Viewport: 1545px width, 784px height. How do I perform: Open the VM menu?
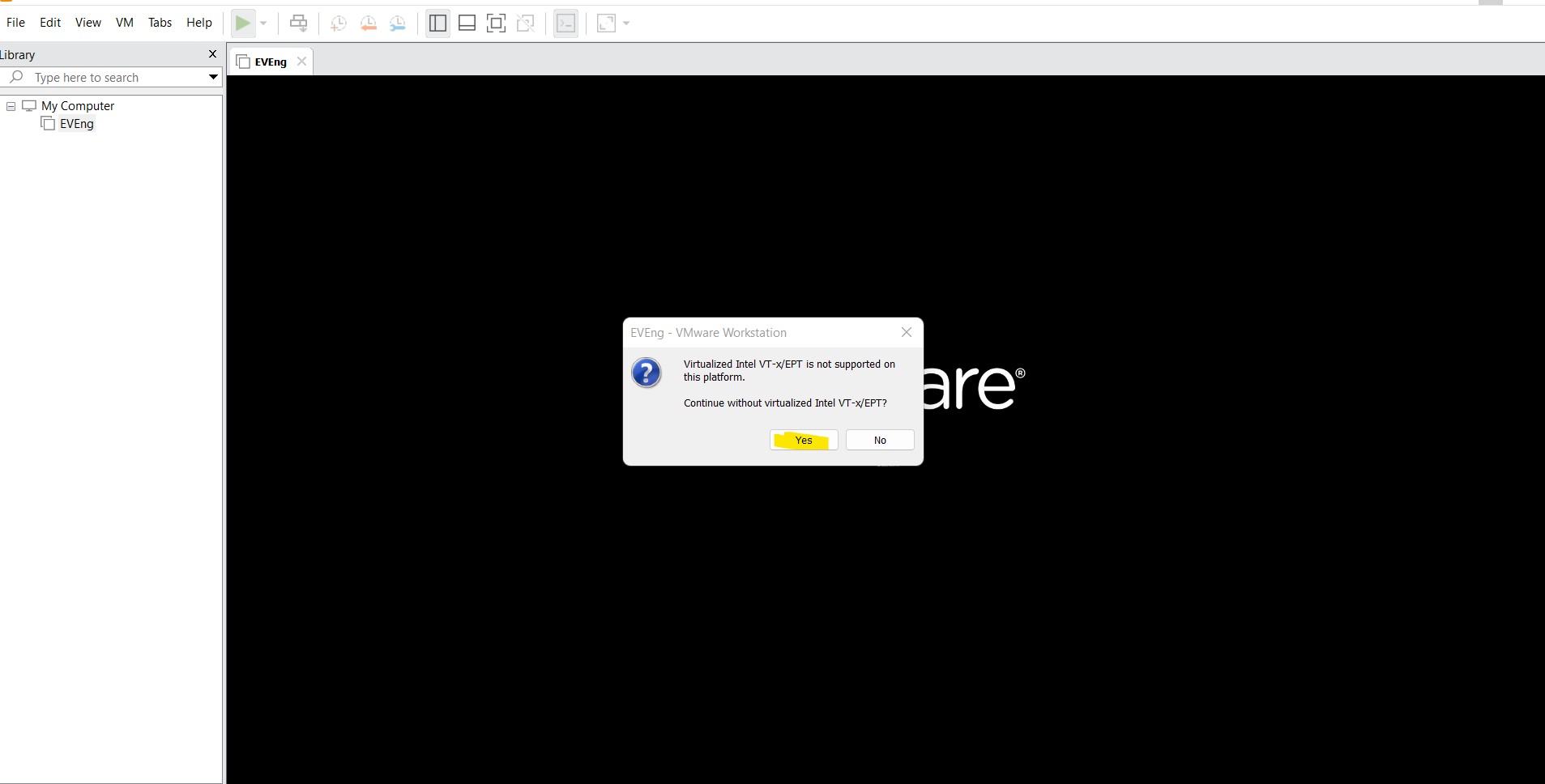(125, 23)
